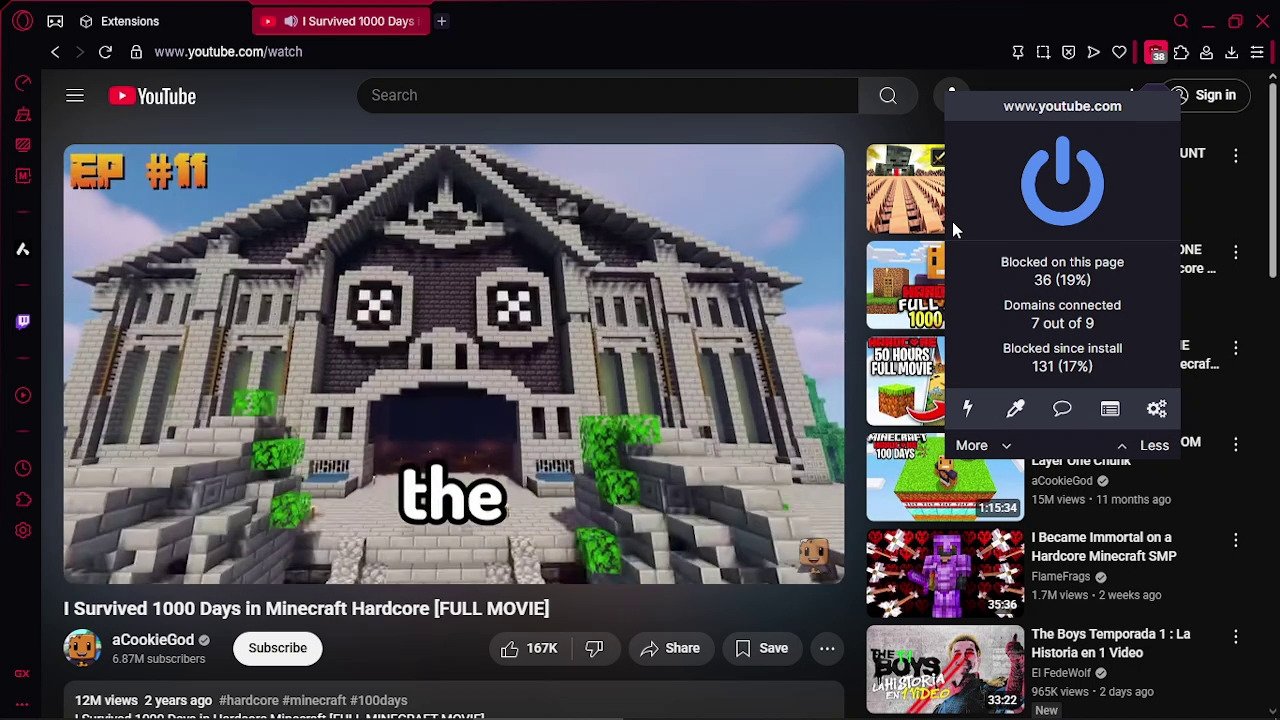Image resolution: width=1280 pixels, height=720 pixels.
Task: Open Easy Setup sliders icon
Action: click(x=1257, y=52)
